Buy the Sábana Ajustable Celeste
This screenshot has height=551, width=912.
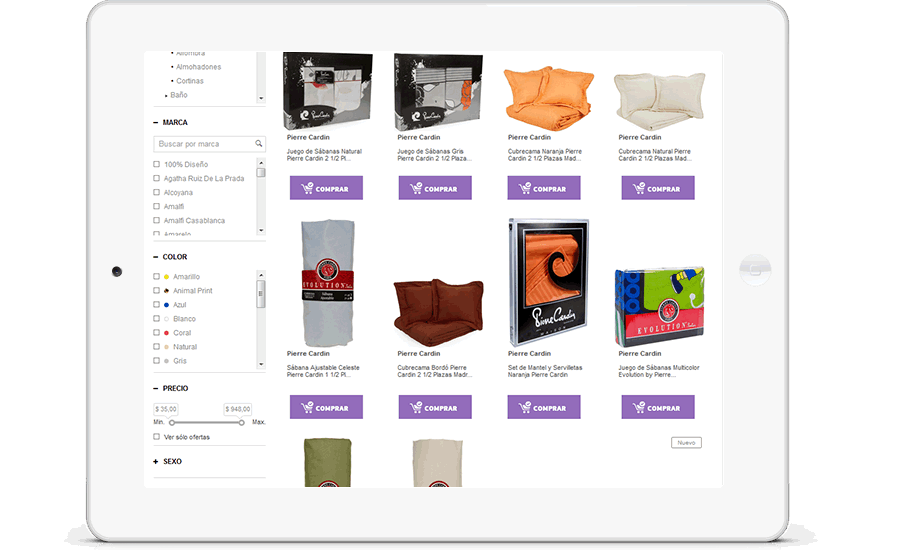(x=326, y=407)
